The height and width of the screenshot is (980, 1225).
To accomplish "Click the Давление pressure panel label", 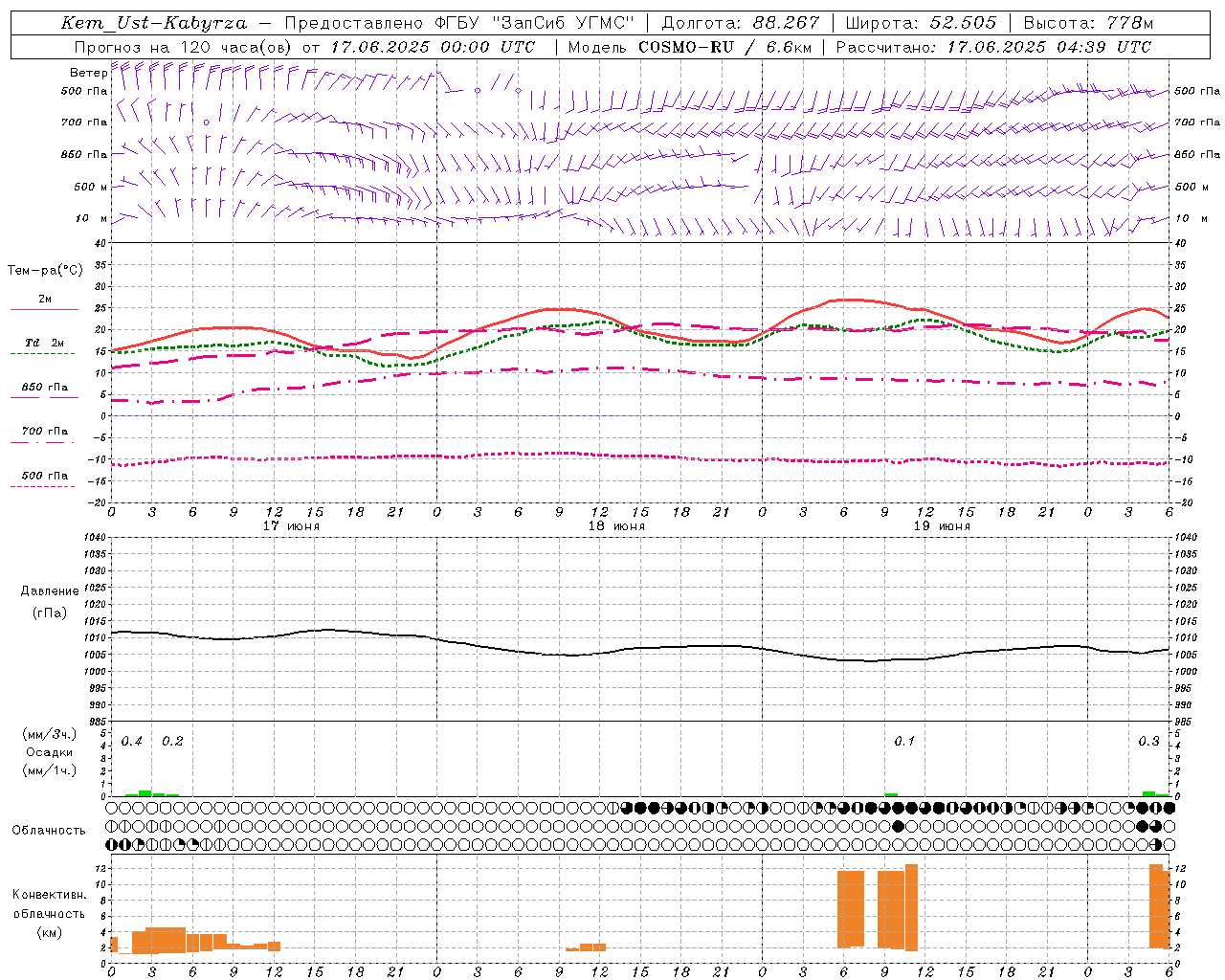I will click(x=50, y=591).
